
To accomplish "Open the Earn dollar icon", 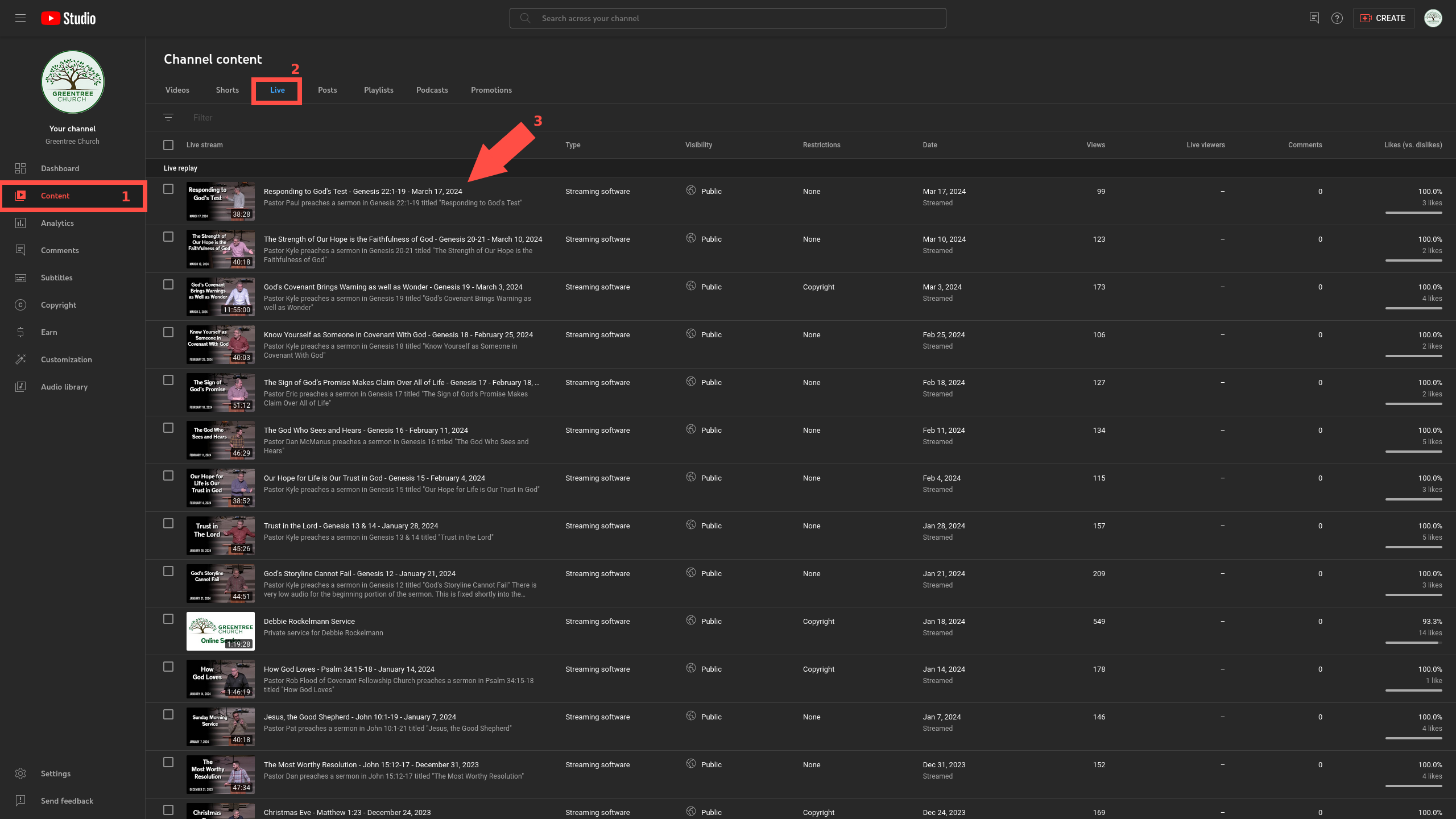I will [x=20, y=332].
